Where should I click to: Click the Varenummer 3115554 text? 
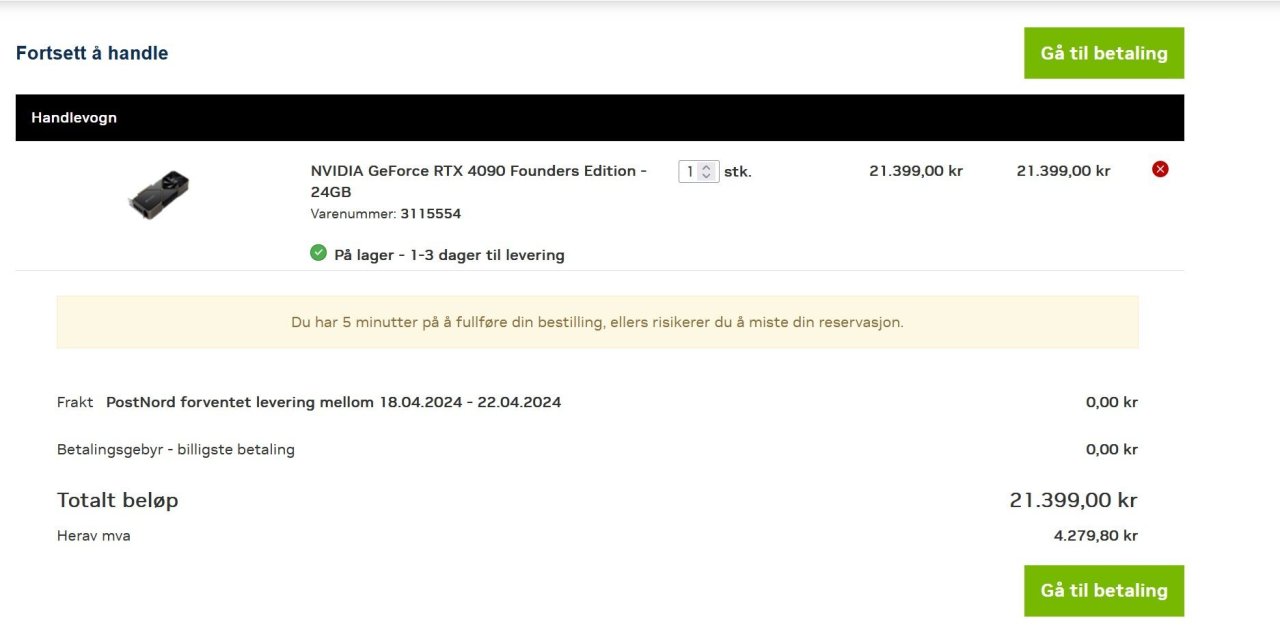385,214
